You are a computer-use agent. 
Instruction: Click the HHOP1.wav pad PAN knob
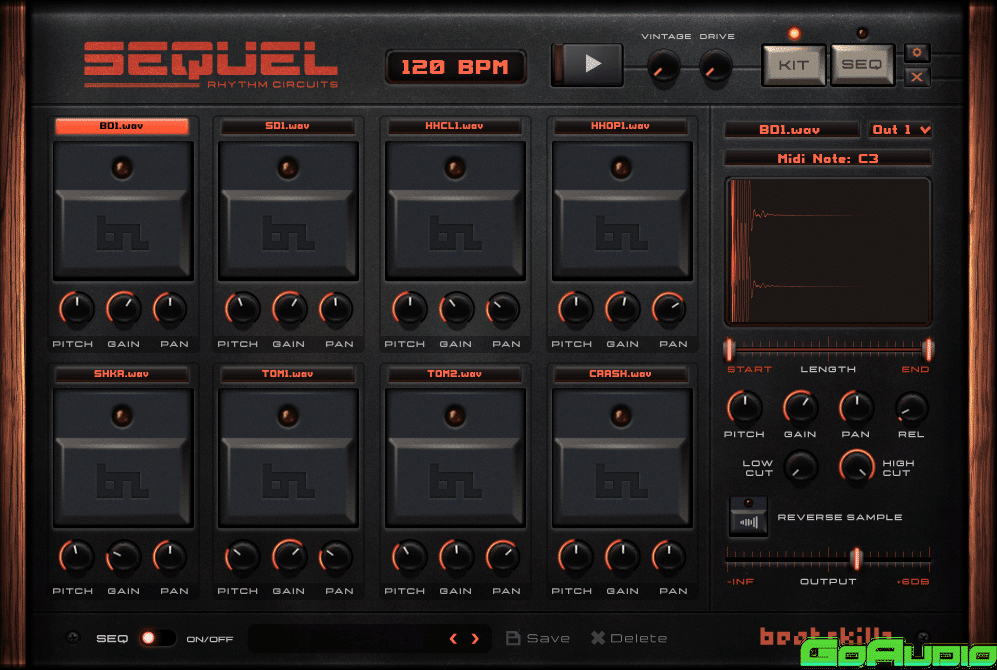[669, 309]
